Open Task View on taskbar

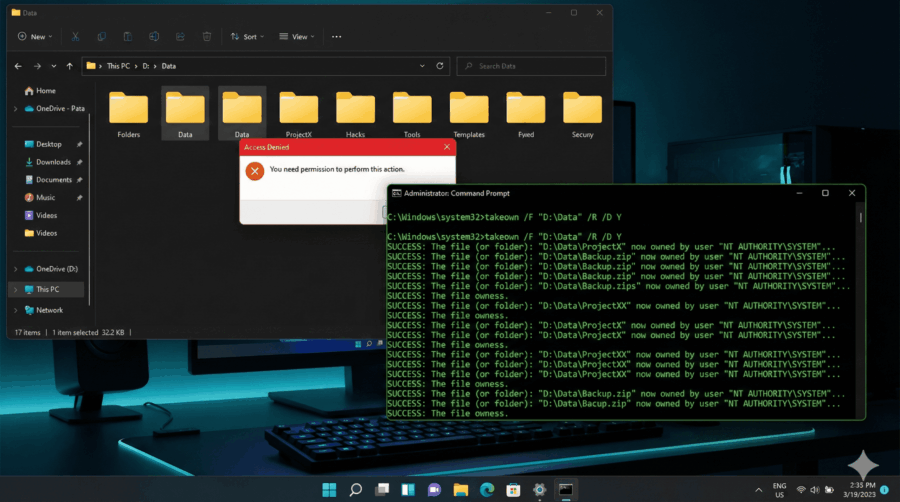[x=382, y=489]
